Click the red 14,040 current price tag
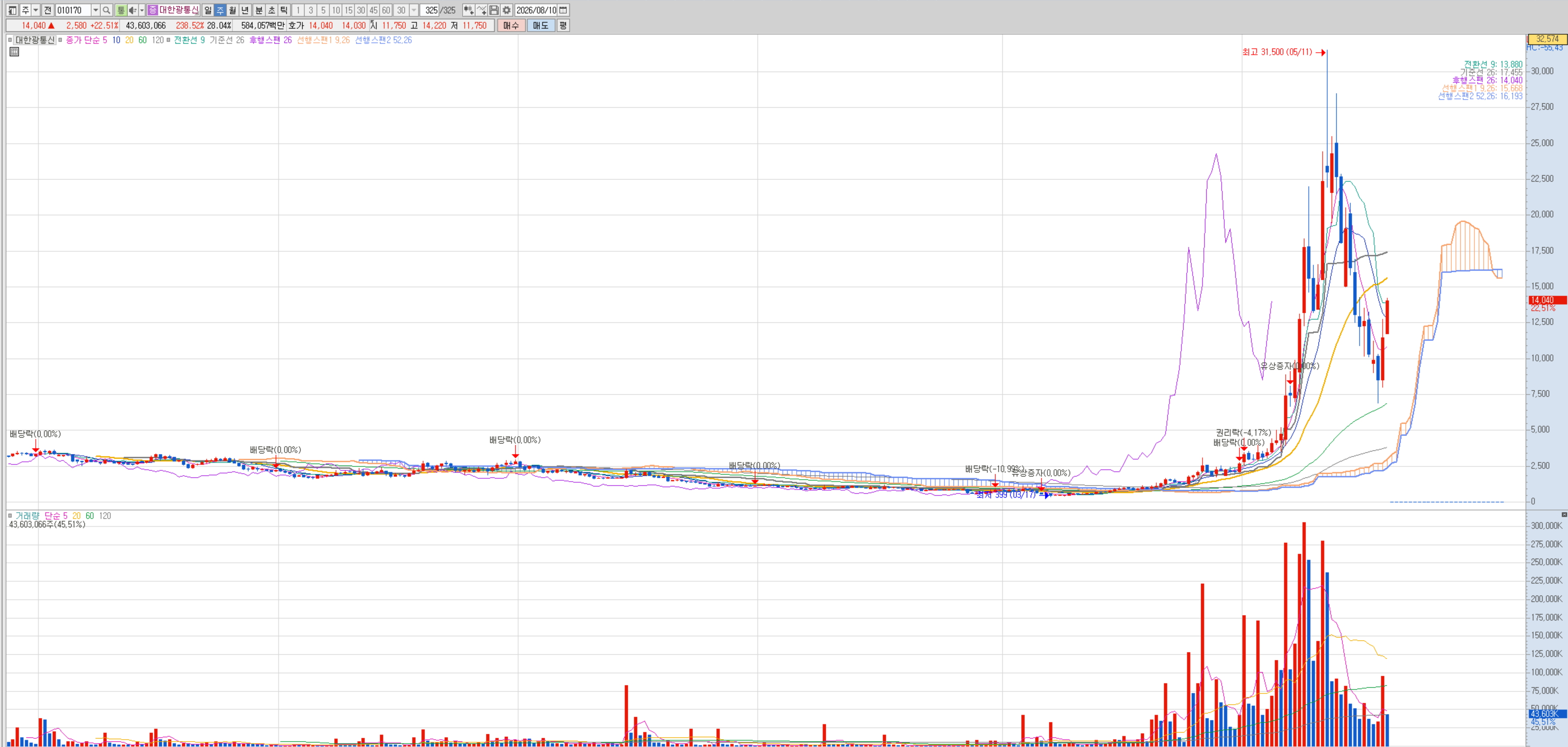 [1547, 300]
